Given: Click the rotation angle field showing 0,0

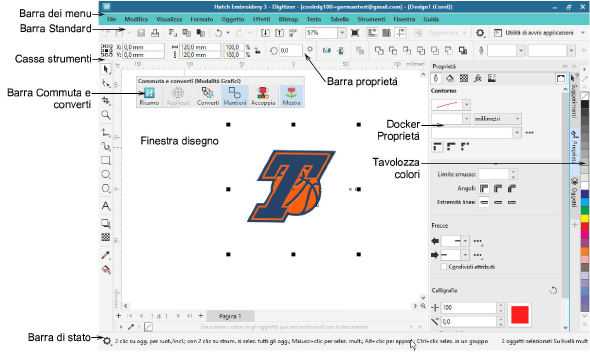Looking at the screenshot, I should [x=290, y=50].
